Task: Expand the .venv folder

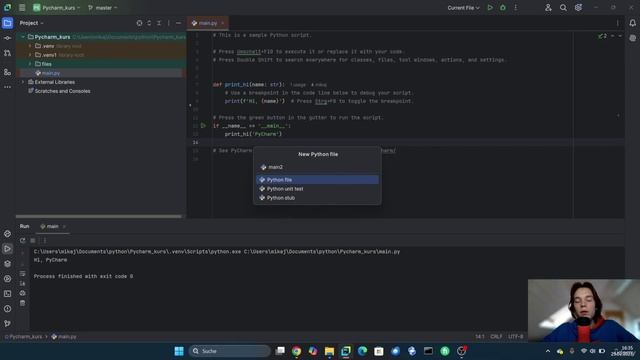Action: (30, 46)
